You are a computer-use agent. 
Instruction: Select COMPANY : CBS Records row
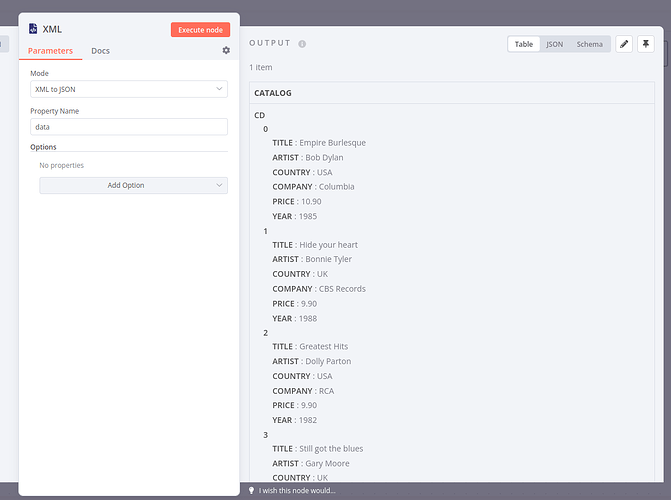pyautogui.click(x=319, y=289)
